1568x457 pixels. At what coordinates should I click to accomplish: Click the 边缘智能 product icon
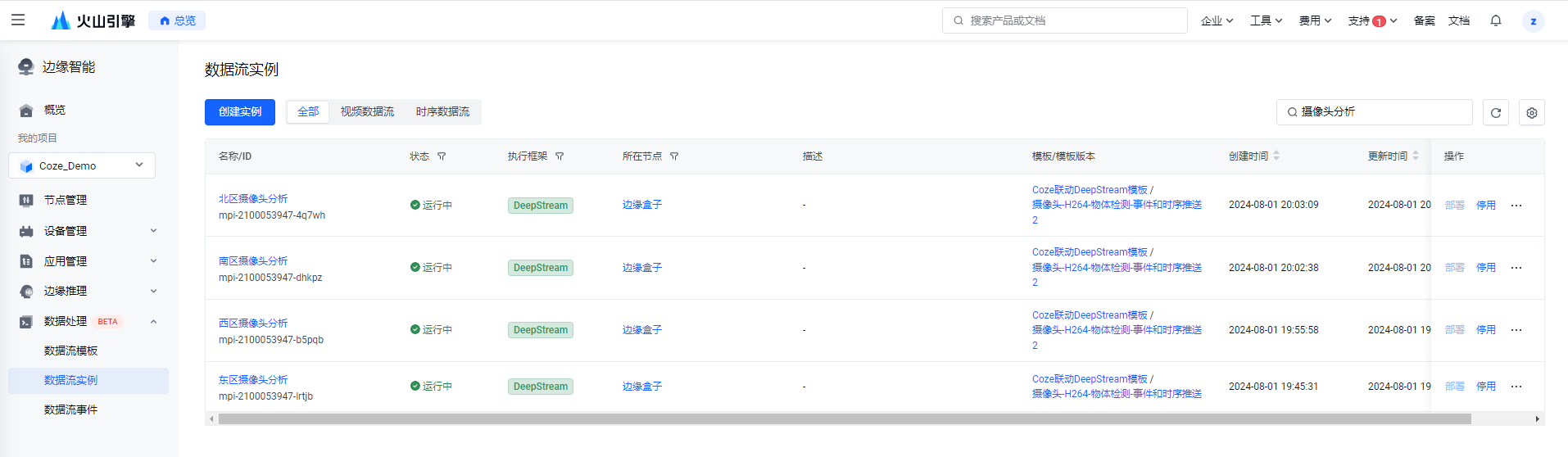(x=26, y=67)
